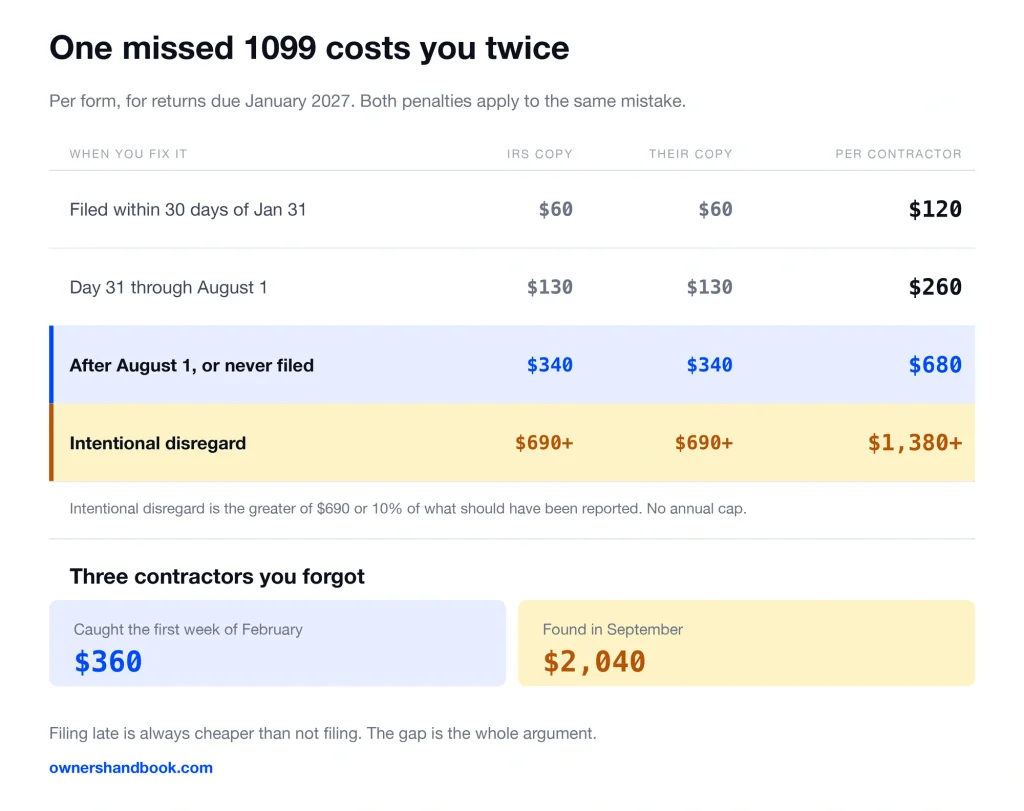Click the $260 per contractor total

[935, 287]
